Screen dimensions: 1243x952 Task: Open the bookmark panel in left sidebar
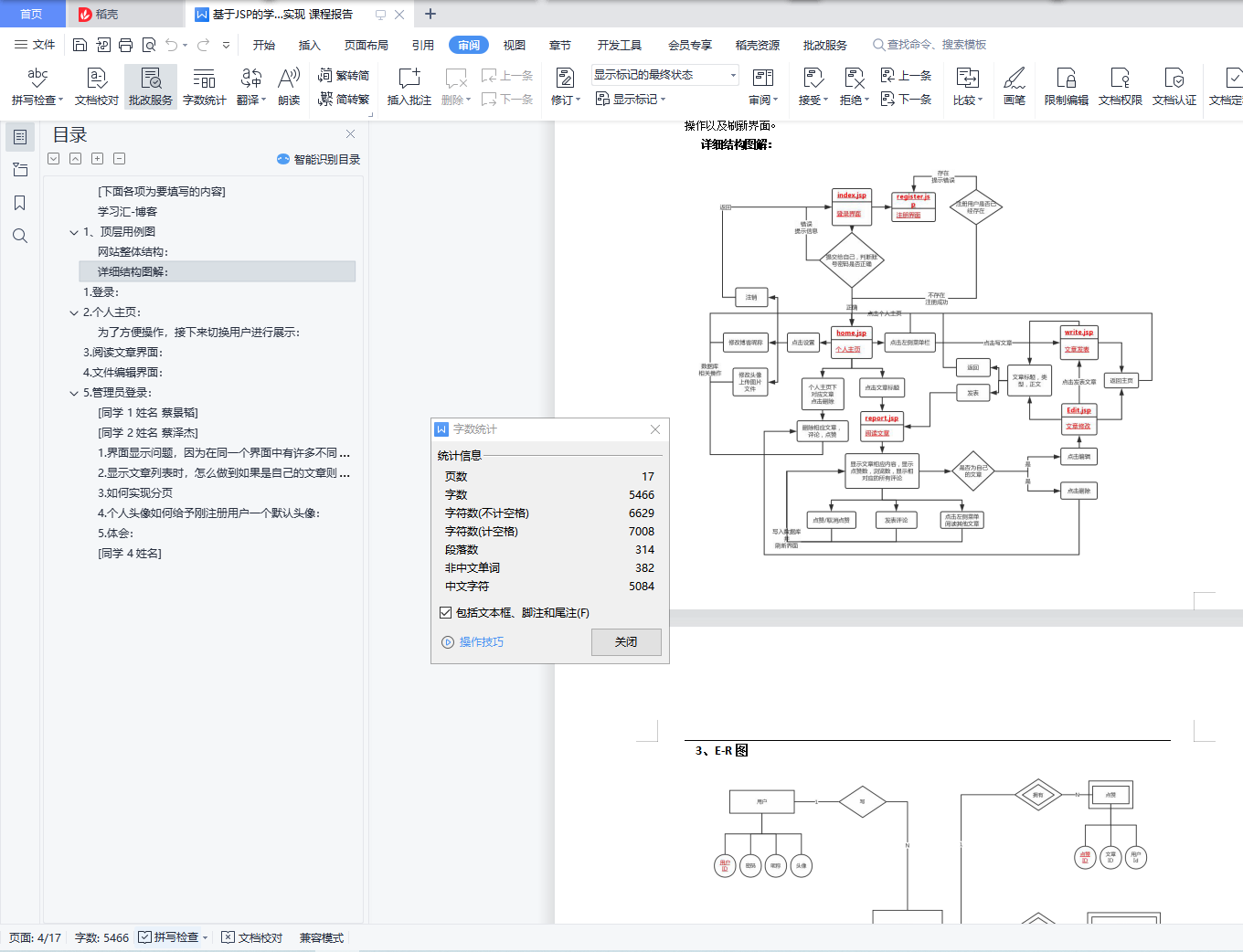click(x=20, y=203)
